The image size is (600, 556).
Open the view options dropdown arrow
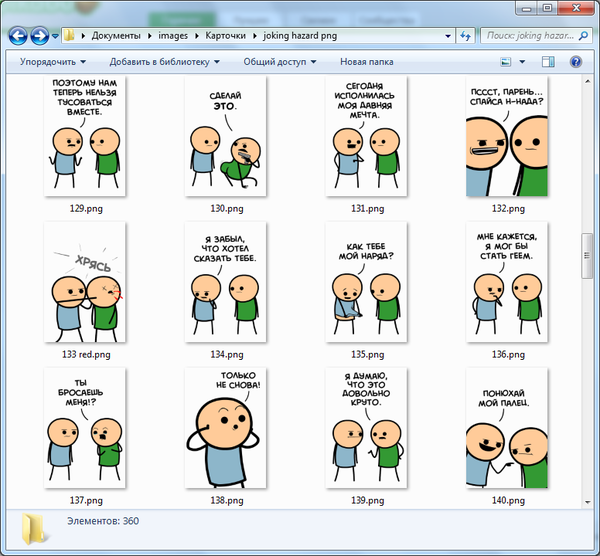[522, 62]
